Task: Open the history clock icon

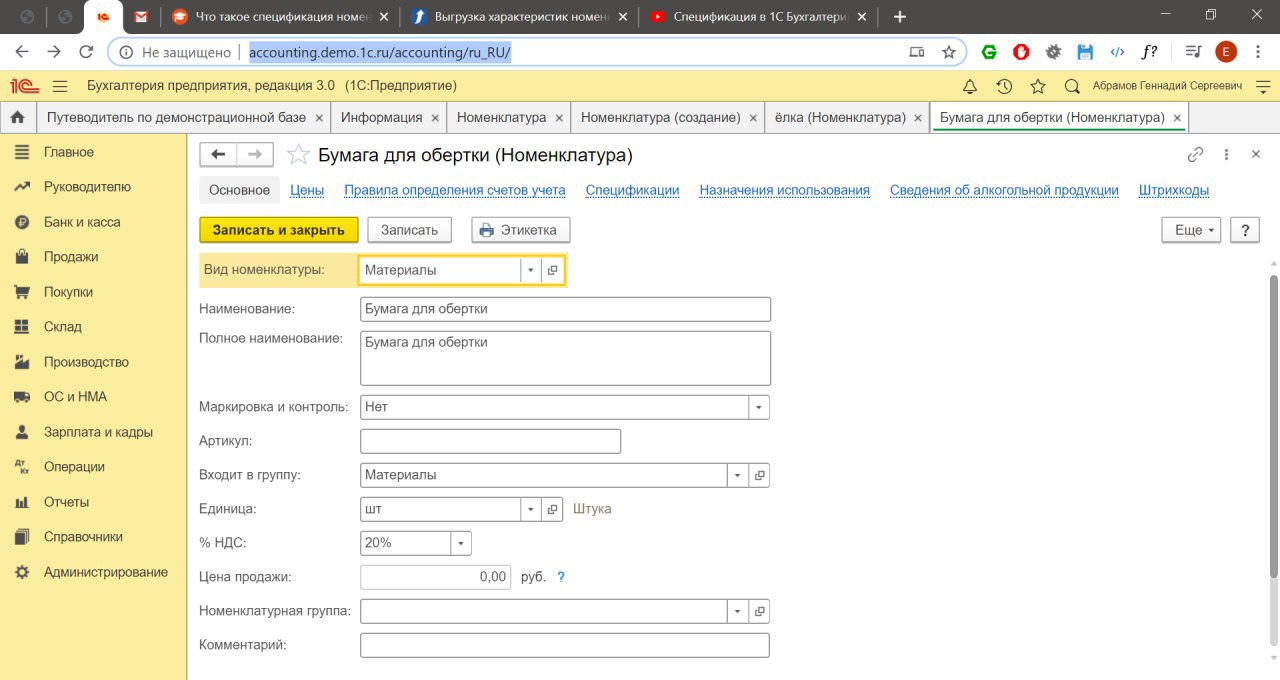Action: (x=1004, y=86)
